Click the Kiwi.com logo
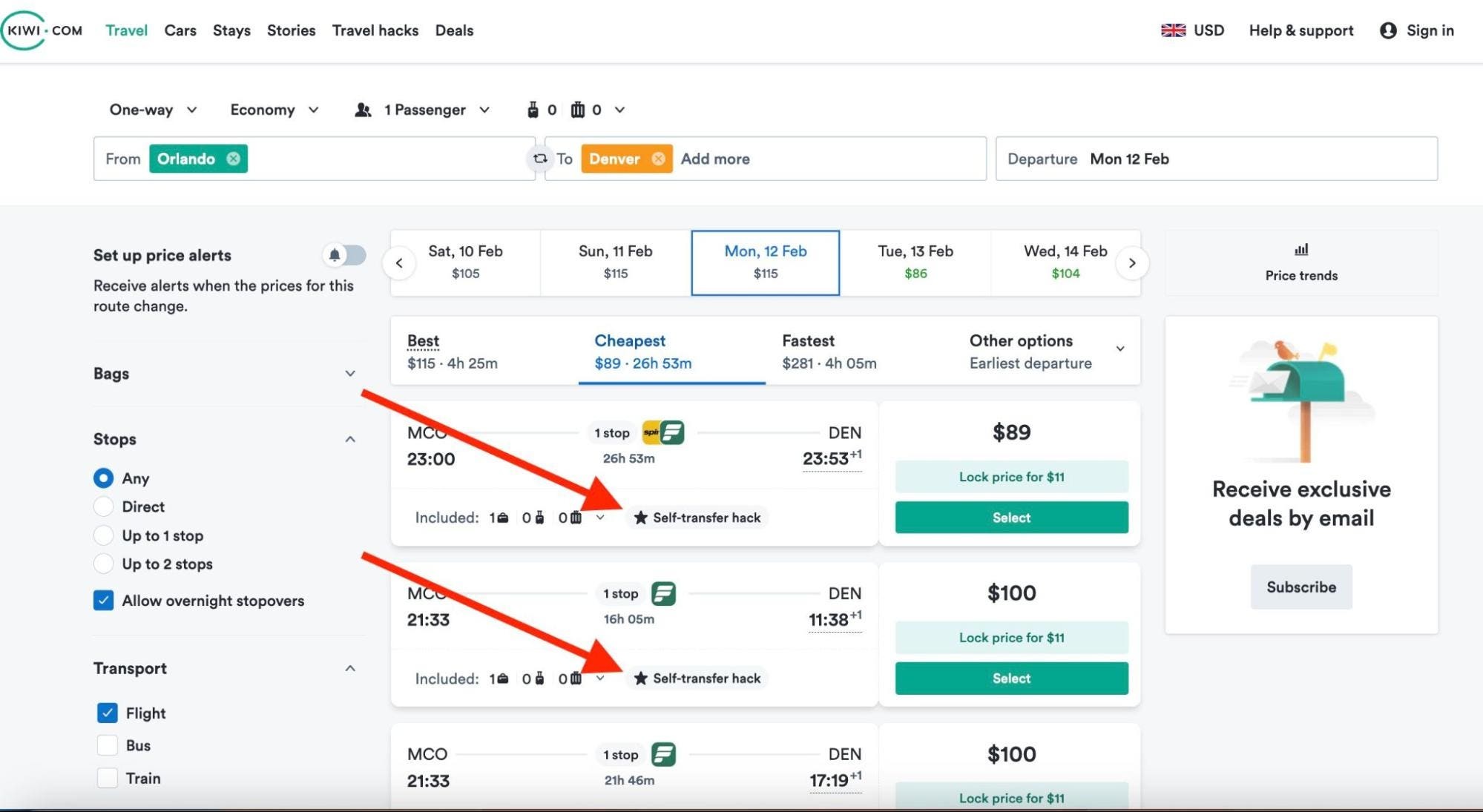 click(x=42, y=30)
